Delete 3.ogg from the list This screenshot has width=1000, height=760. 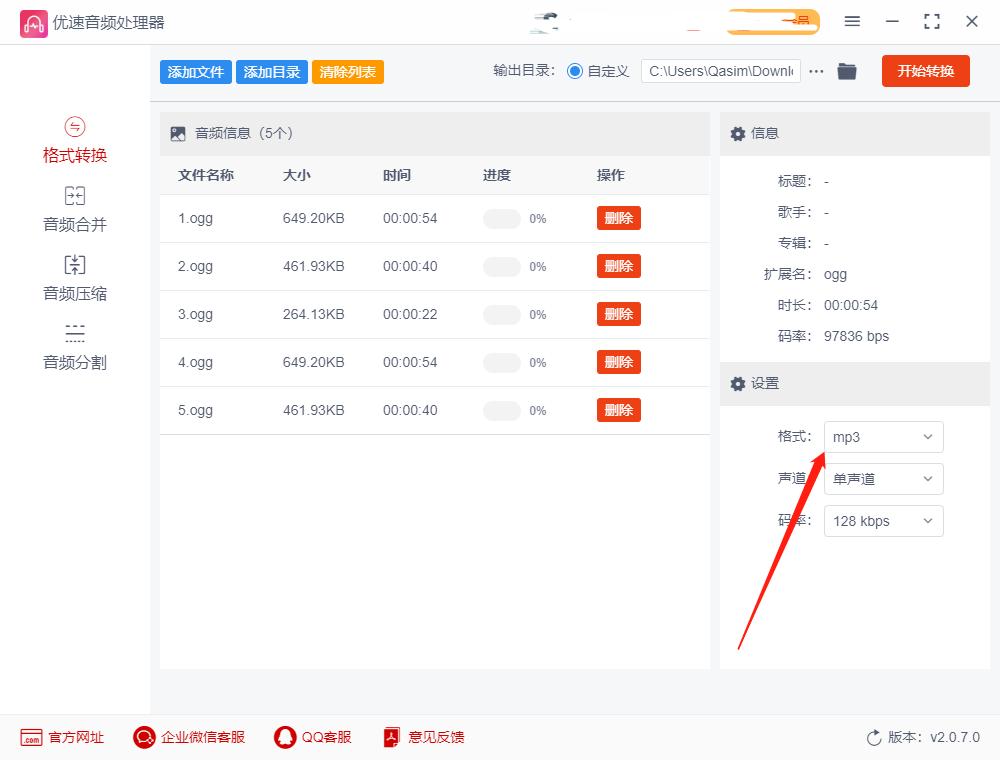(x=618, y=314)
